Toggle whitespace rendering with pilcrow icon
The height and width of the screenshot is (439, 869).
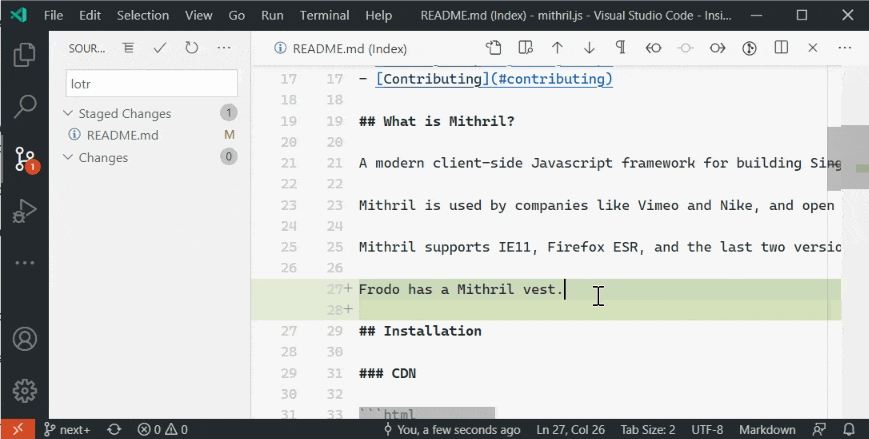(621, 48)
